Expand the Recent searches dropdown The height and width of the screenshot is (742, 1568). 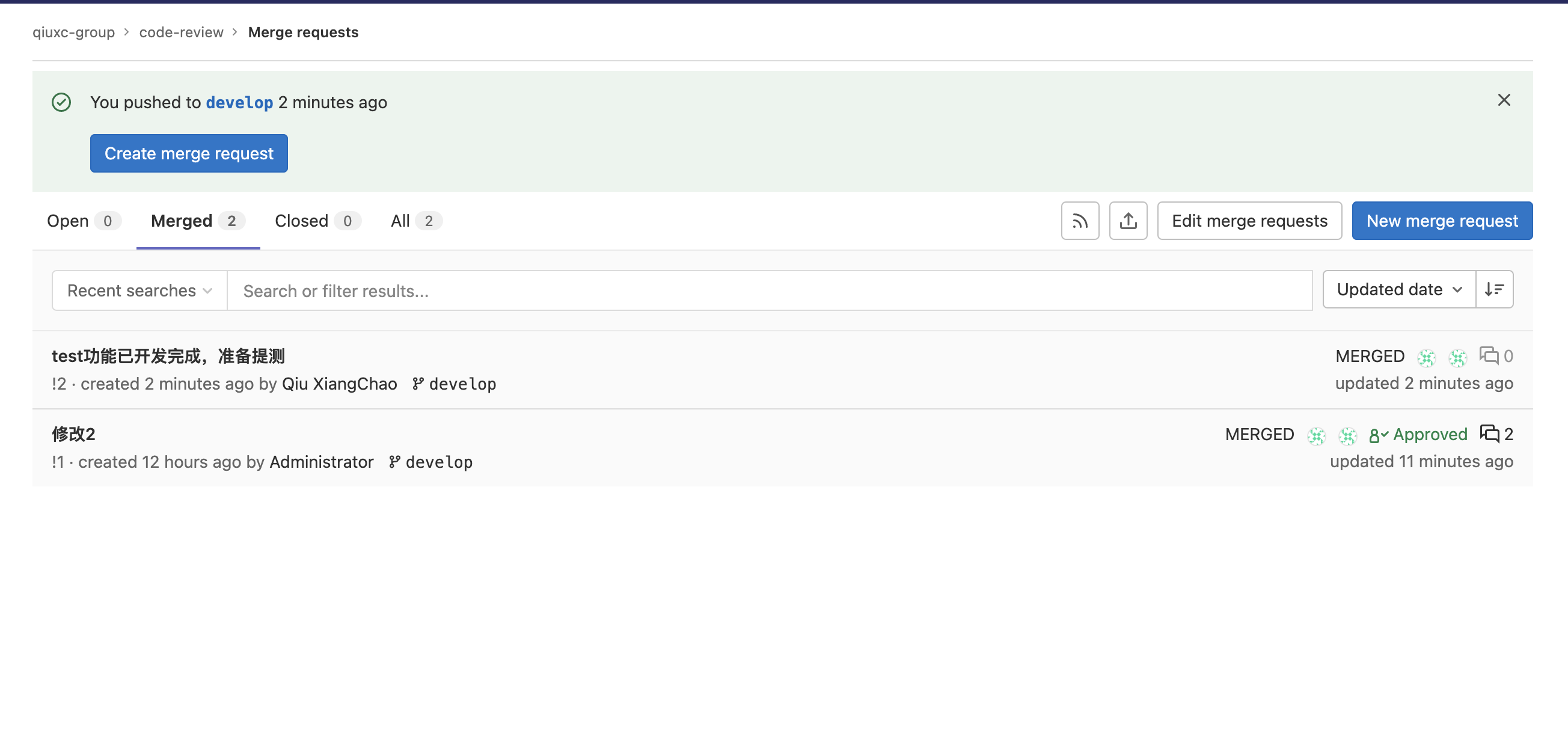point(139,290)
